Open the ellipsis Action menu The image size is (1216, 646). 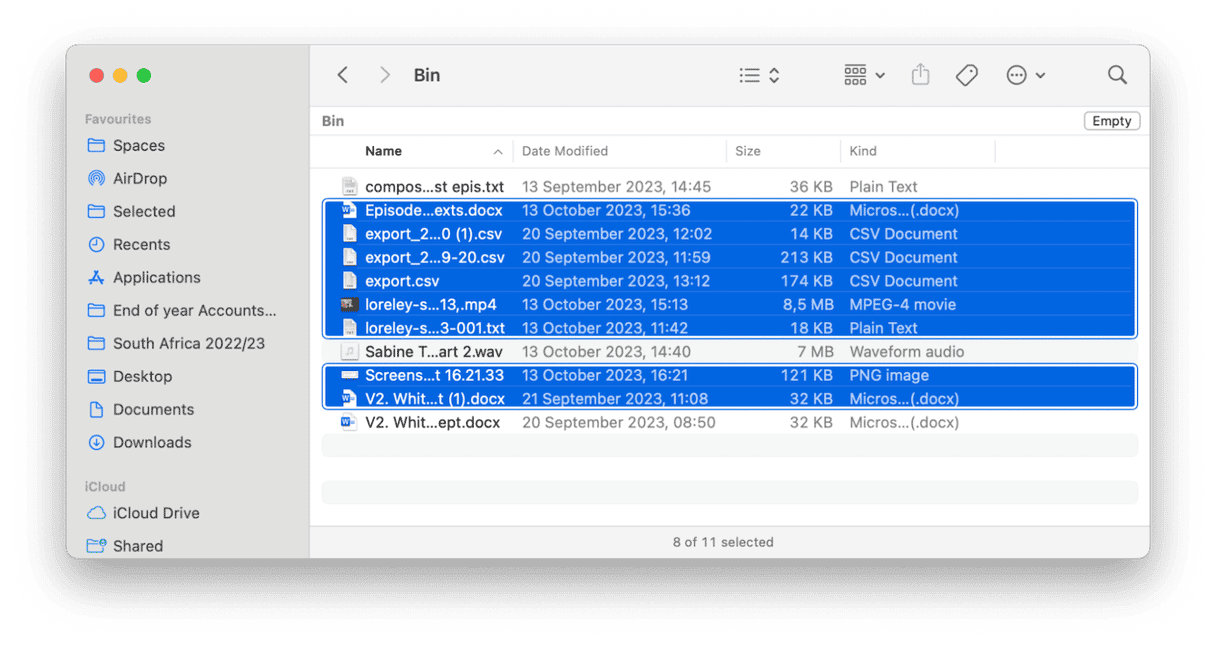click(1025, 75)
